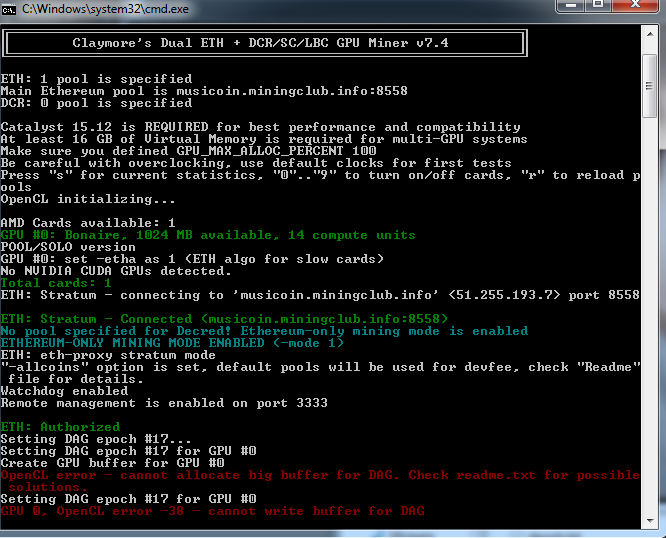Click the 'Setting DAG epoch #17...' line
Image resolution: width=666 pixels, height=538 pixels.
pyautogui.click(x=96, y=439)
